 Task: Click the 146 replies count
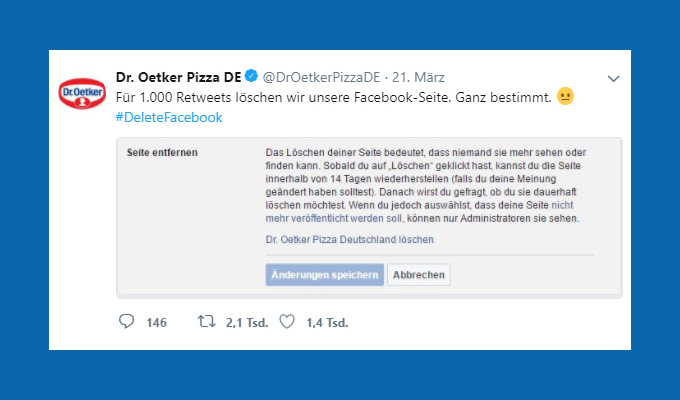[x=156, y=322]
